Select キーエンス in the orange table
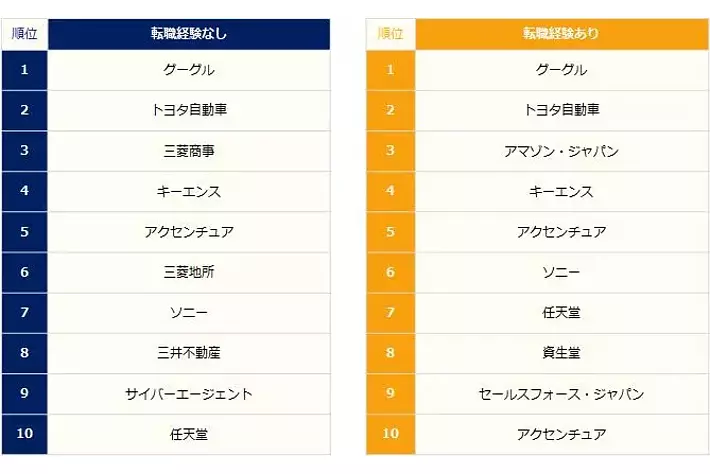The width and height of the screenshot is (710, 474). click(x=560, y=191)
